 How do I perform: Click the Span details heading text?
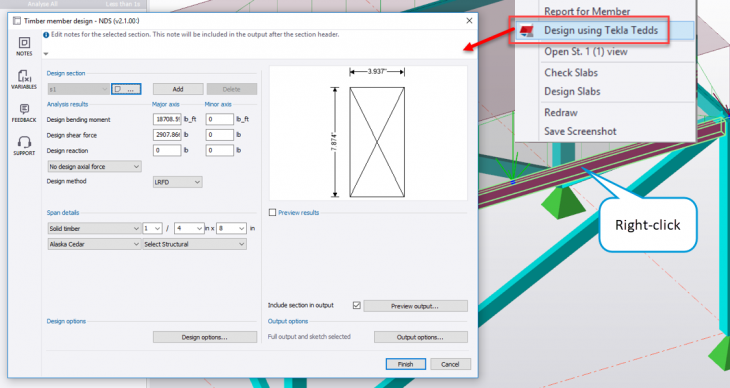(x=63, y=212)
